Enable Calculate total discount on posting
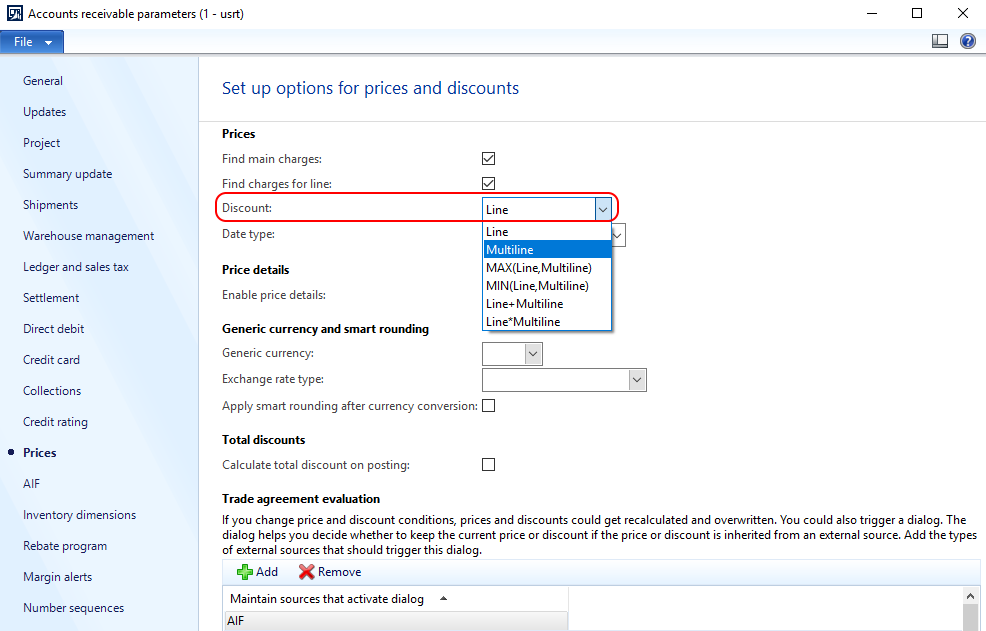 [489, 465]
